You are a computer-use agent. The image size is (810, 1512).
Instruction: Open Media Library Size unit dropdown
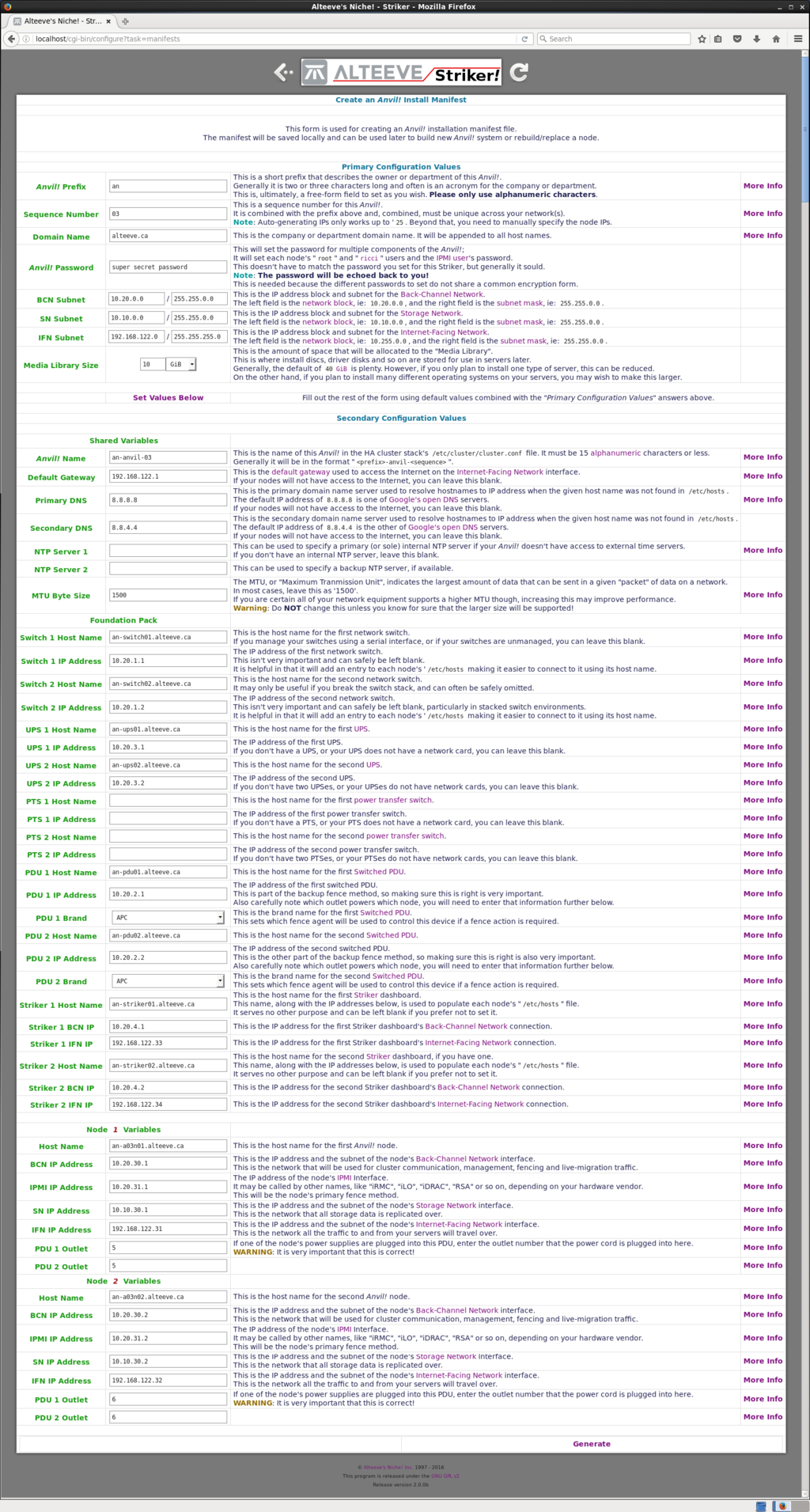tap(180, 364)
